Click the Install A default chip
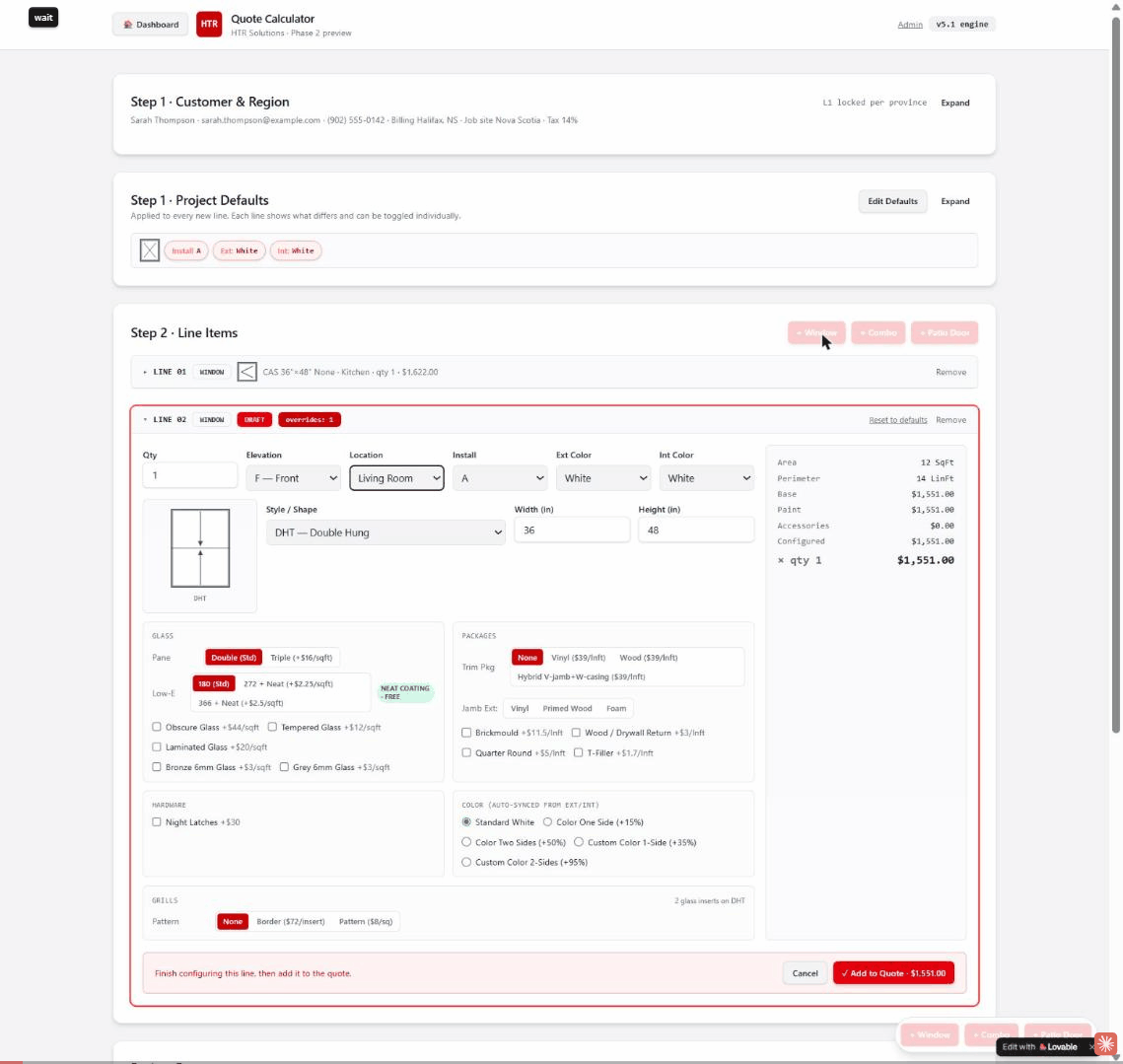The height and width of the screenshot is (1064, 1123). click(x=186, y=250)
